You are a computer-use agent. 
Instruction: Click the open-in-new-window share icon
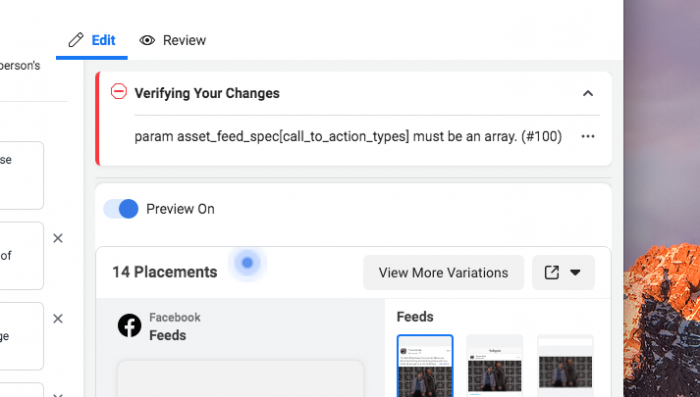point(551,272)
